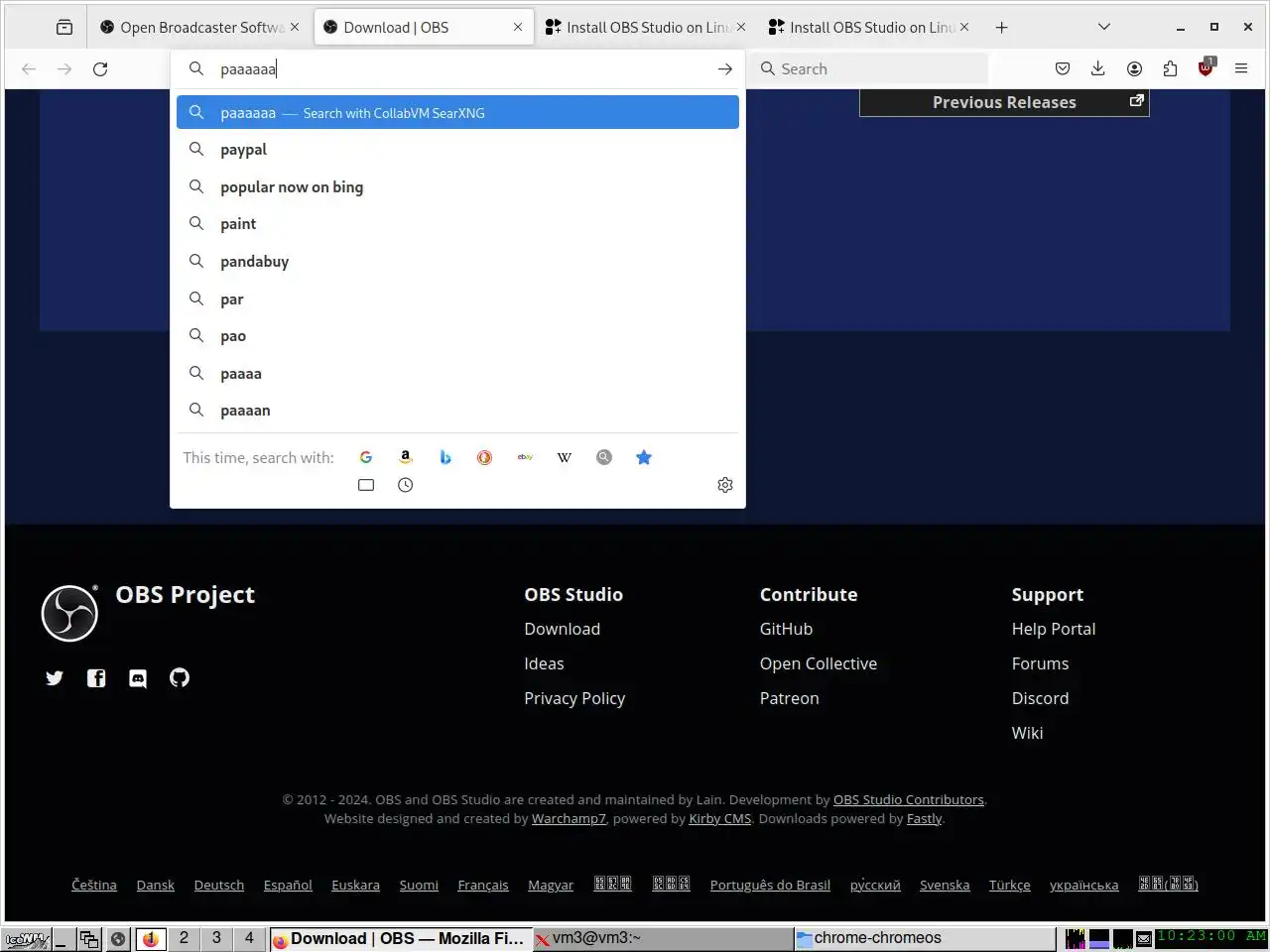Open the OBS Studio Contributors link

click(x=909, y=799)
